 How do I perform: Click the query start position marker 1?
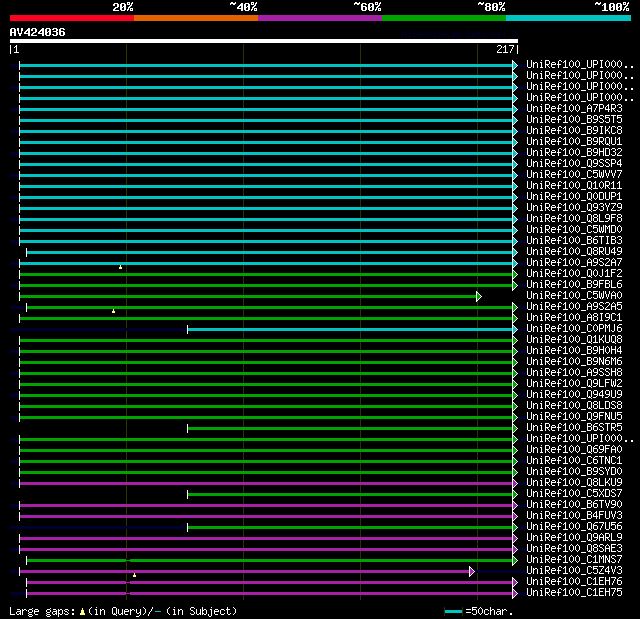[16, 49]
